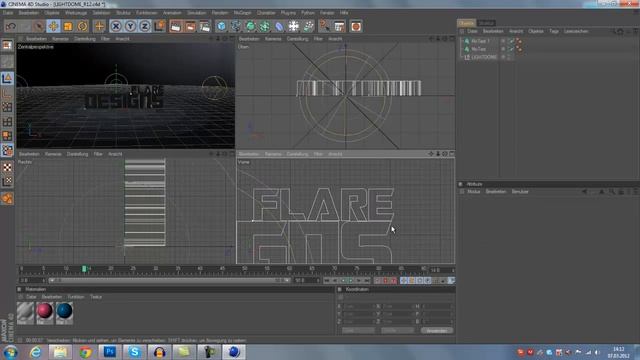
Task: Open Kameras menu in perspective viewport
Action: (60, 39)
